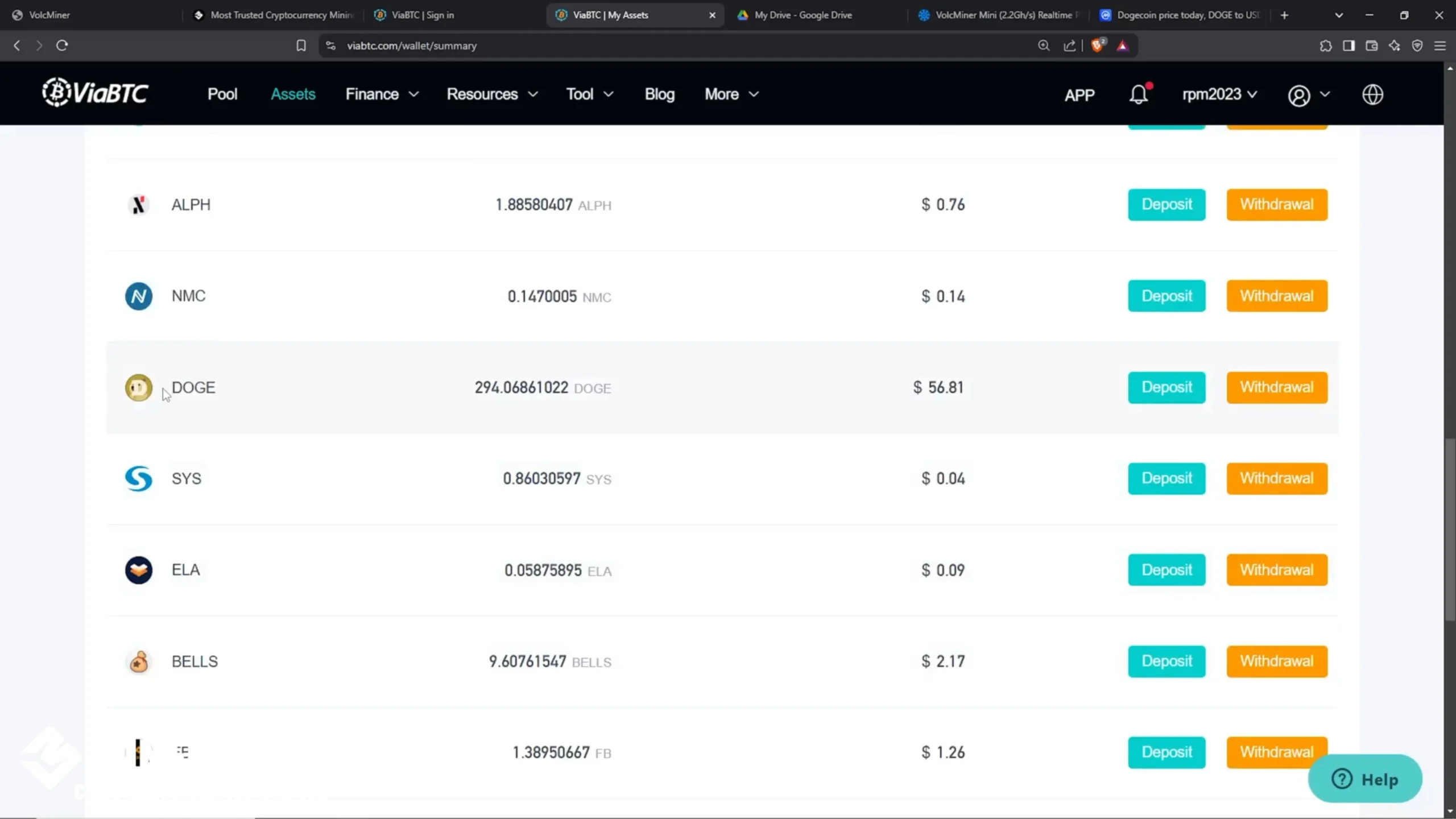Click the ViaBTC logo
The width and height of the screenshot is (1456, 819).
point(95,93)
